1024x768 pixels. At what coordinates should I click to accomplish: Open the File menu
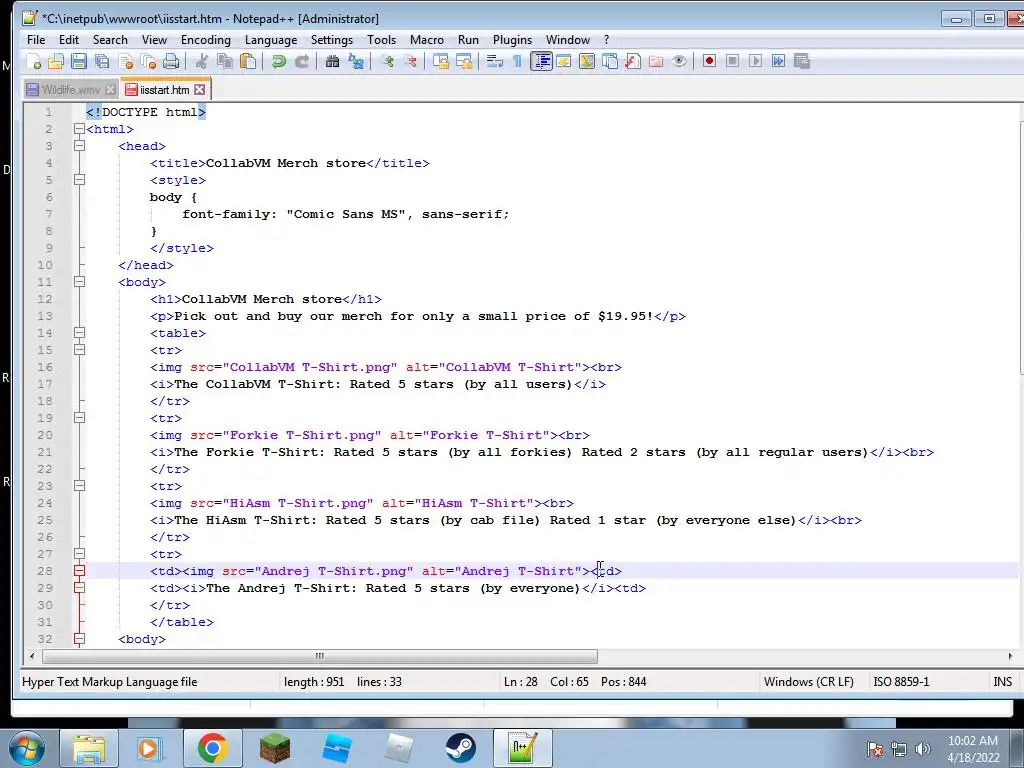click(x=36, y=40)
